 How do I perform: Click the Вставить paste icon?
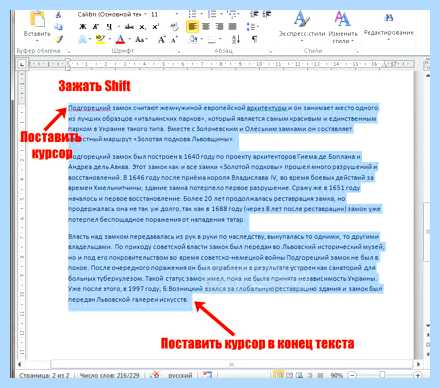(x=38, y=19)
